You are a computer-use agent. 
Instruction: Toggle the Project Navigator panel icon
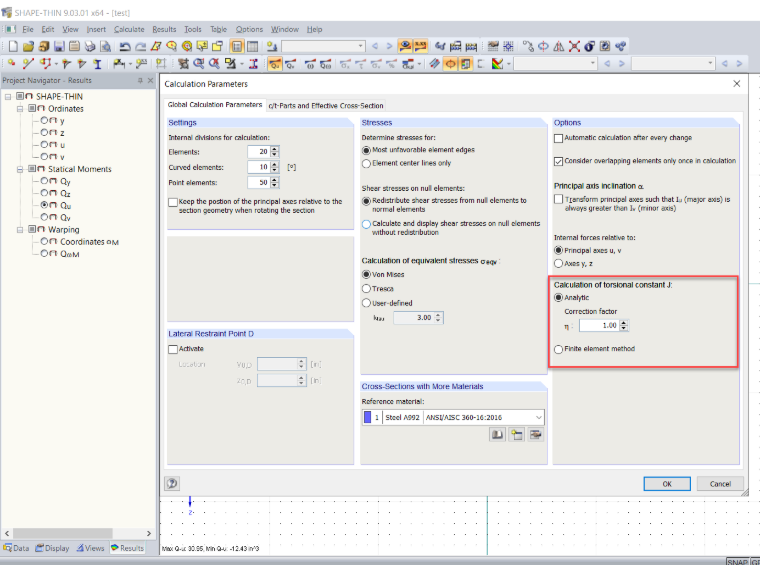click(237, 46)
